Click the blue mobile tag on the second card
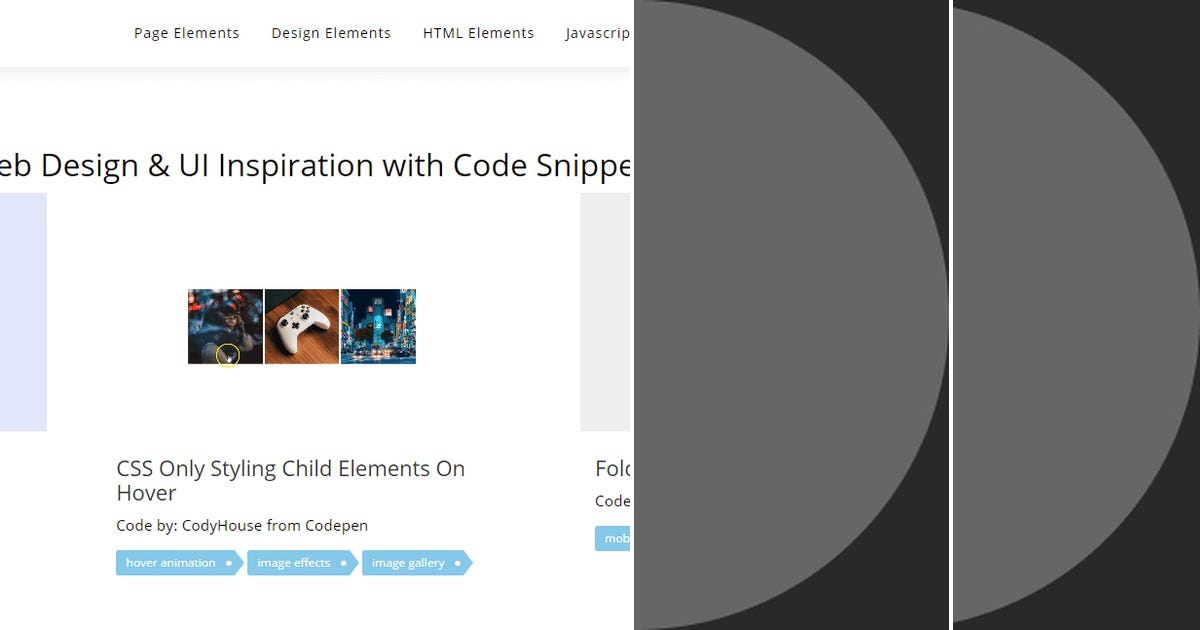Screen dimensions: 1200x630 614,538
